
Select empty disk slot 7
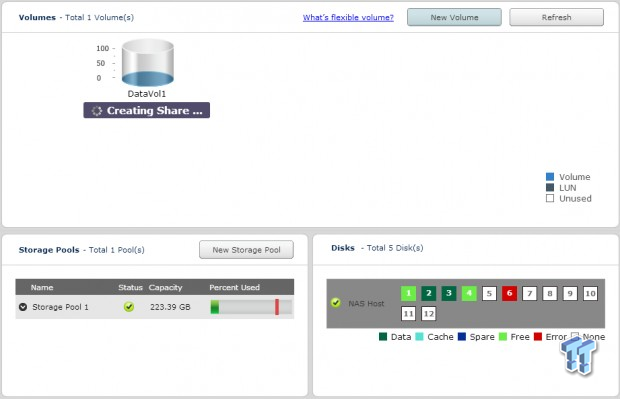tap(529, 293)
